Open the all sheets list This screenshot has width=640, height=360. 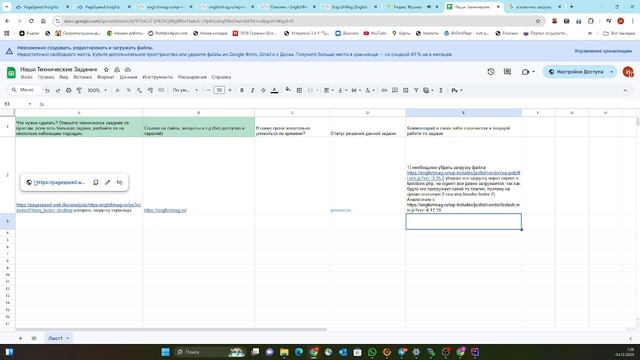tap(34, 338)
